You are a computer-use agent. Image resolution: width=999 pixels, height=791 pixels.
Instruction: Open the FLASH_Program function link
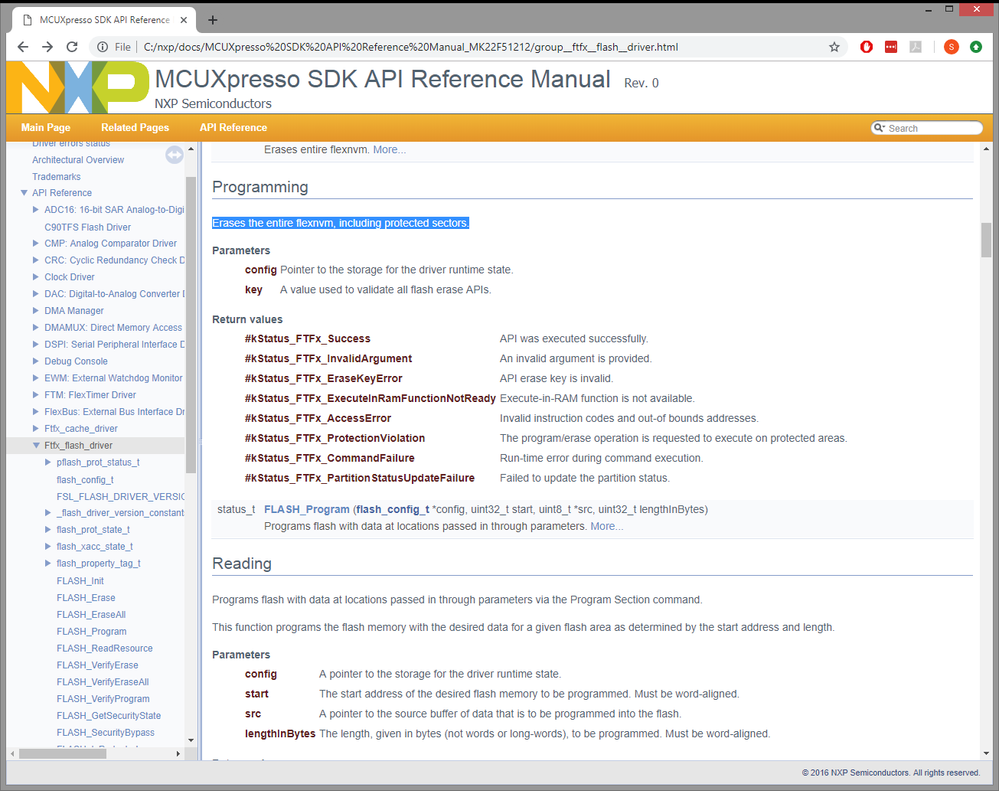pyautogui.click(x=306, y=510)
